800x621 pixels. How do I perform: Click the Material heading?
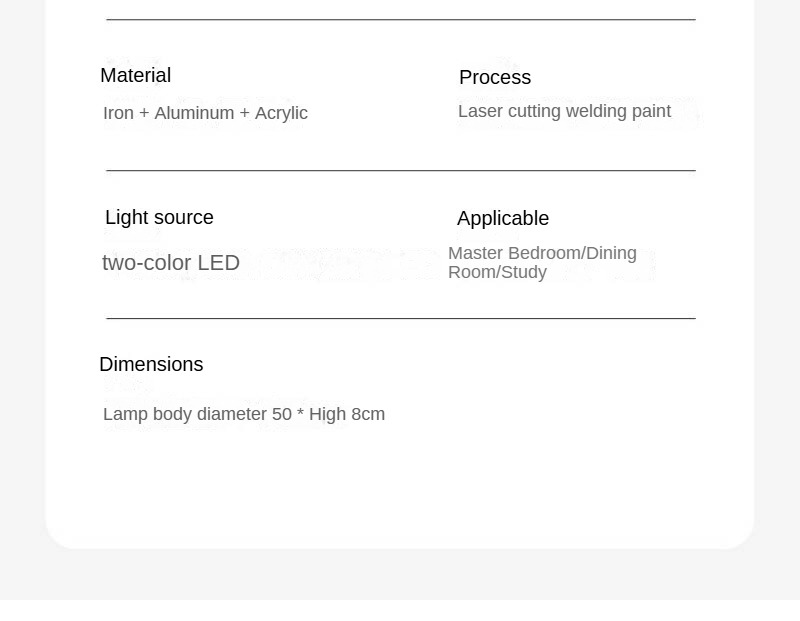tap(135, 76)
